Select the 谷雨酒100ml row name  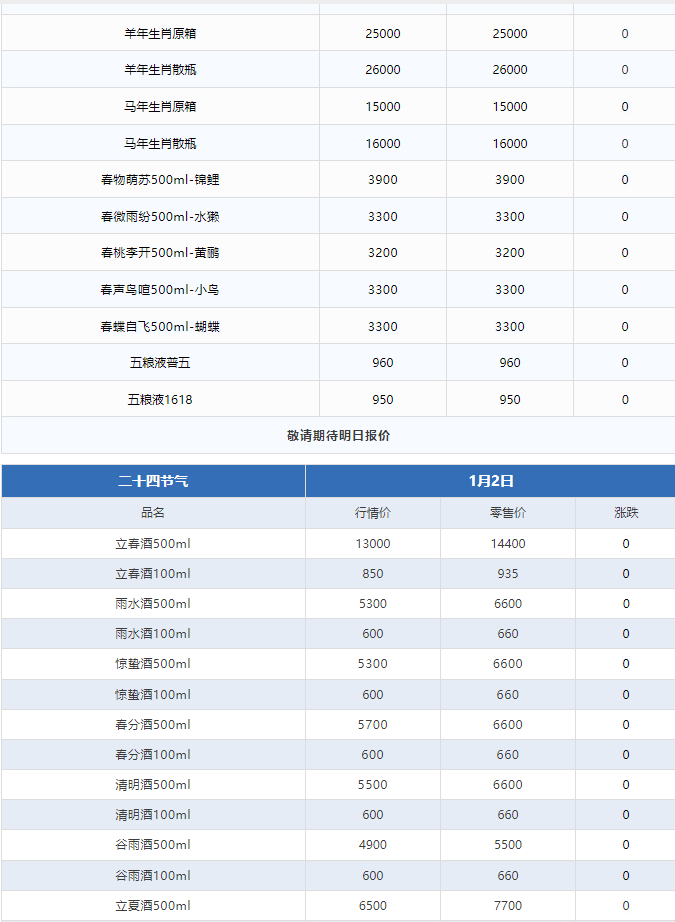coord(153,876)
